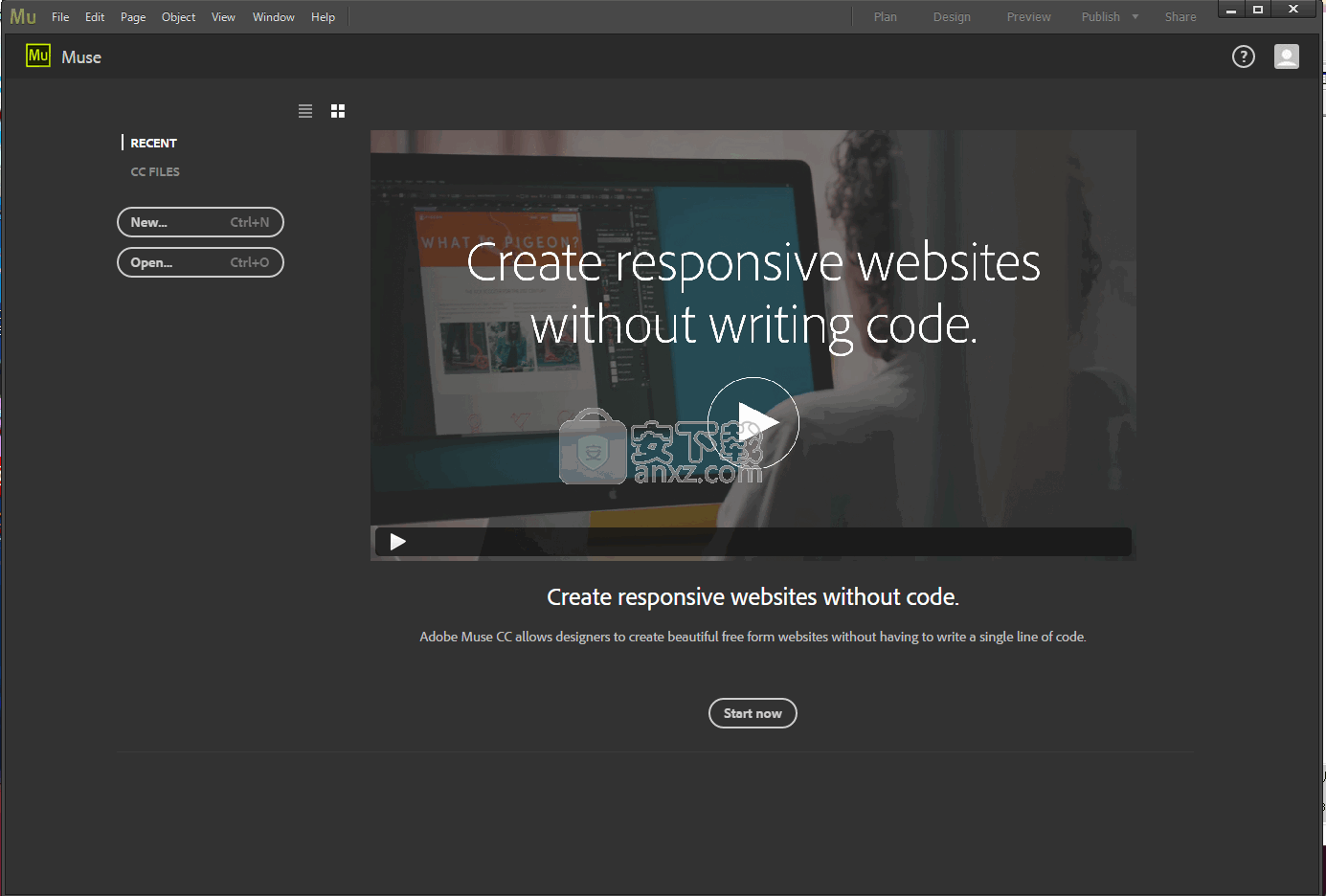1326x896 pixels.
Task: Switch to Plan mode
Action: pos(886,17)
